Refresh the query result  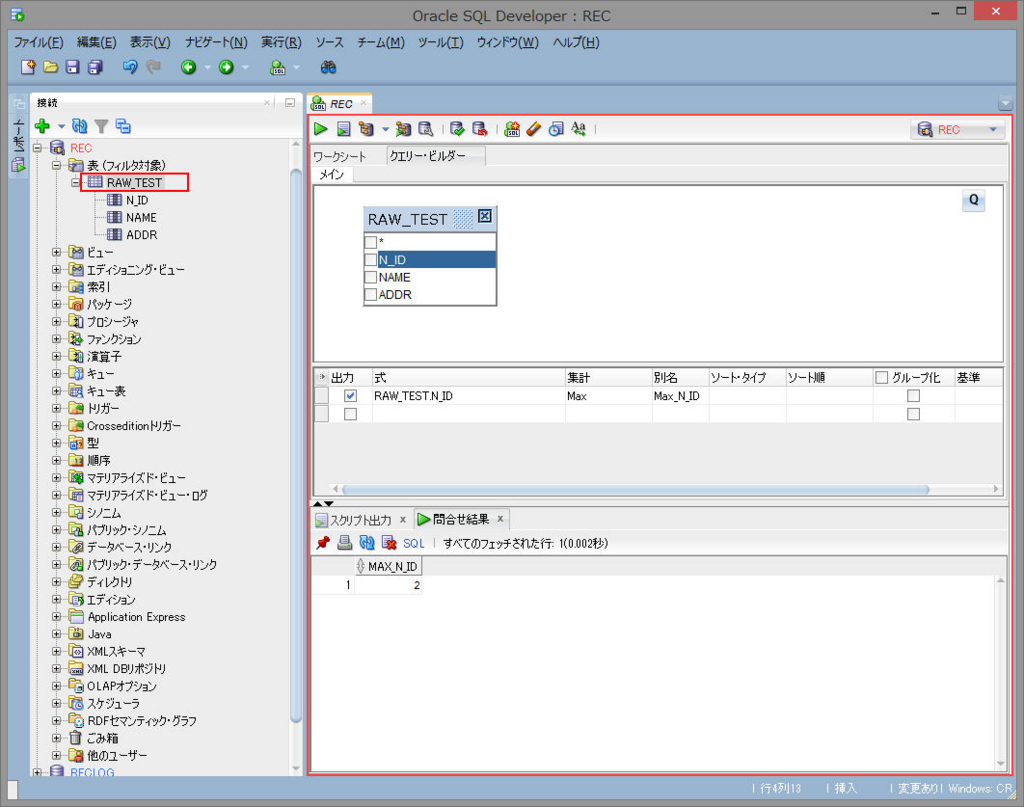(x=367, y=543)
